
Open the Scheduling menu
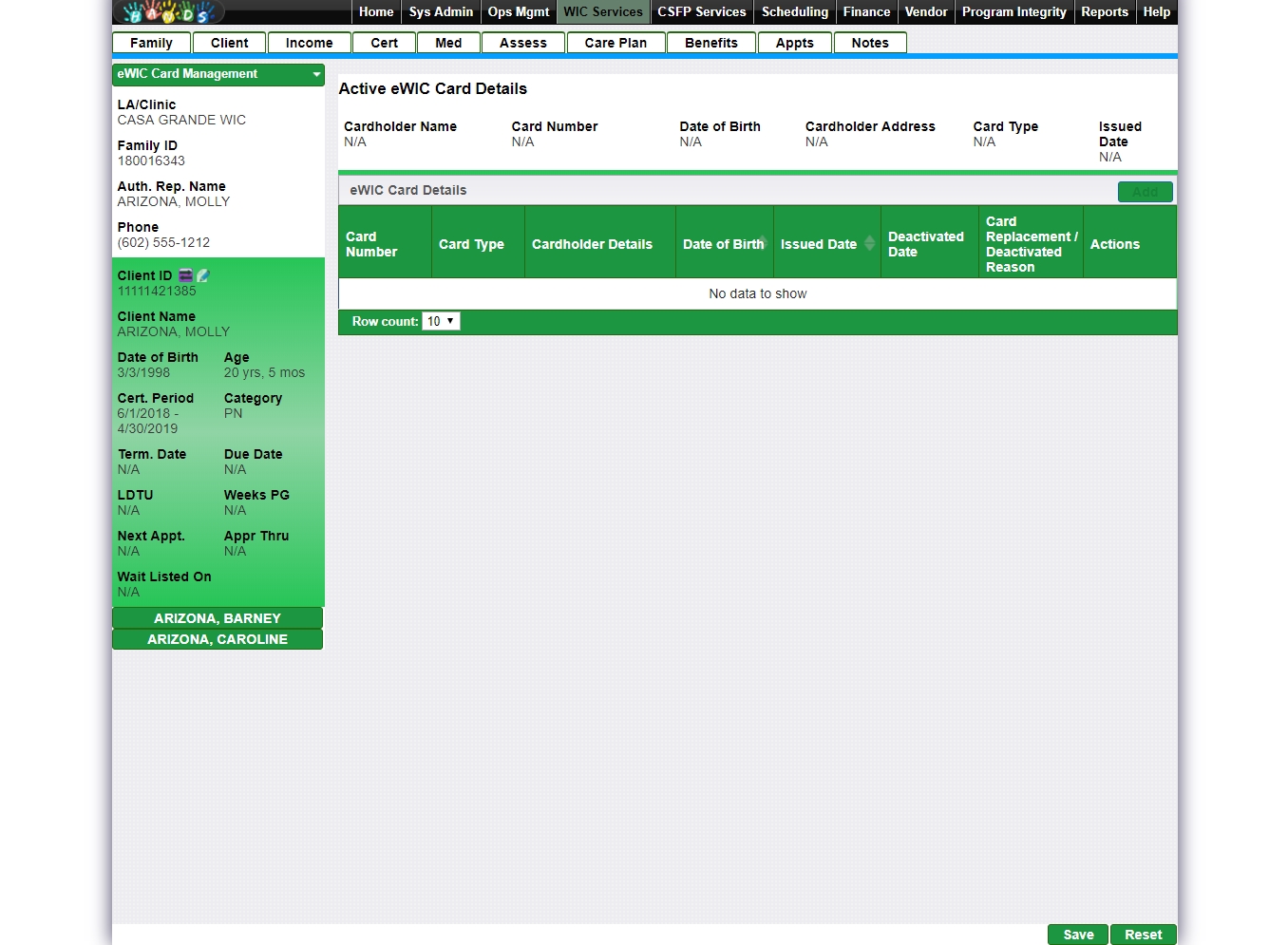794,12
